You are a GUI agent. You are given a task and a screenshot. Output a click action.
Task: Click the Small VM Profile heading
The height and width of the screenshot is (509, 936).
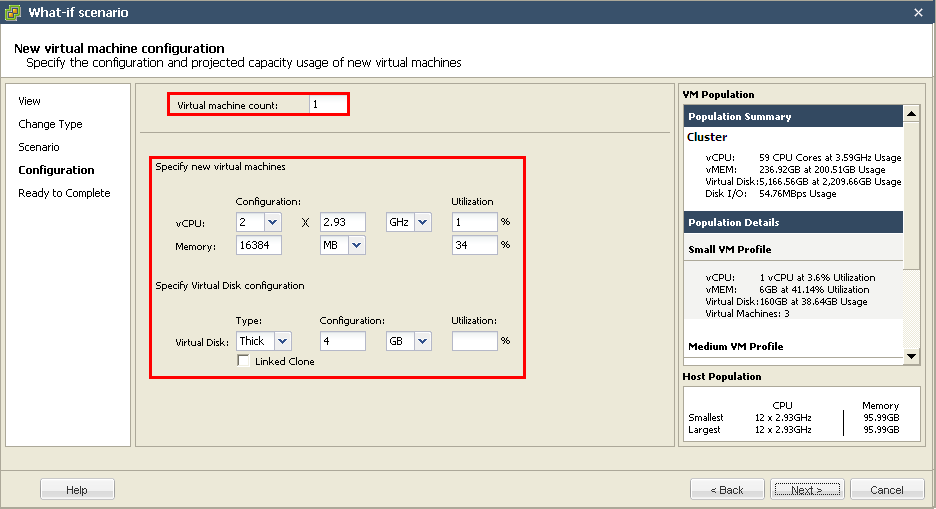729,249
